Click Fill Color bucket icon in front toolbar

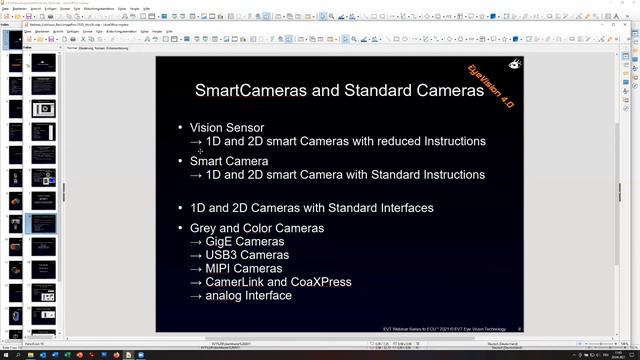click(x=375, y=39)
